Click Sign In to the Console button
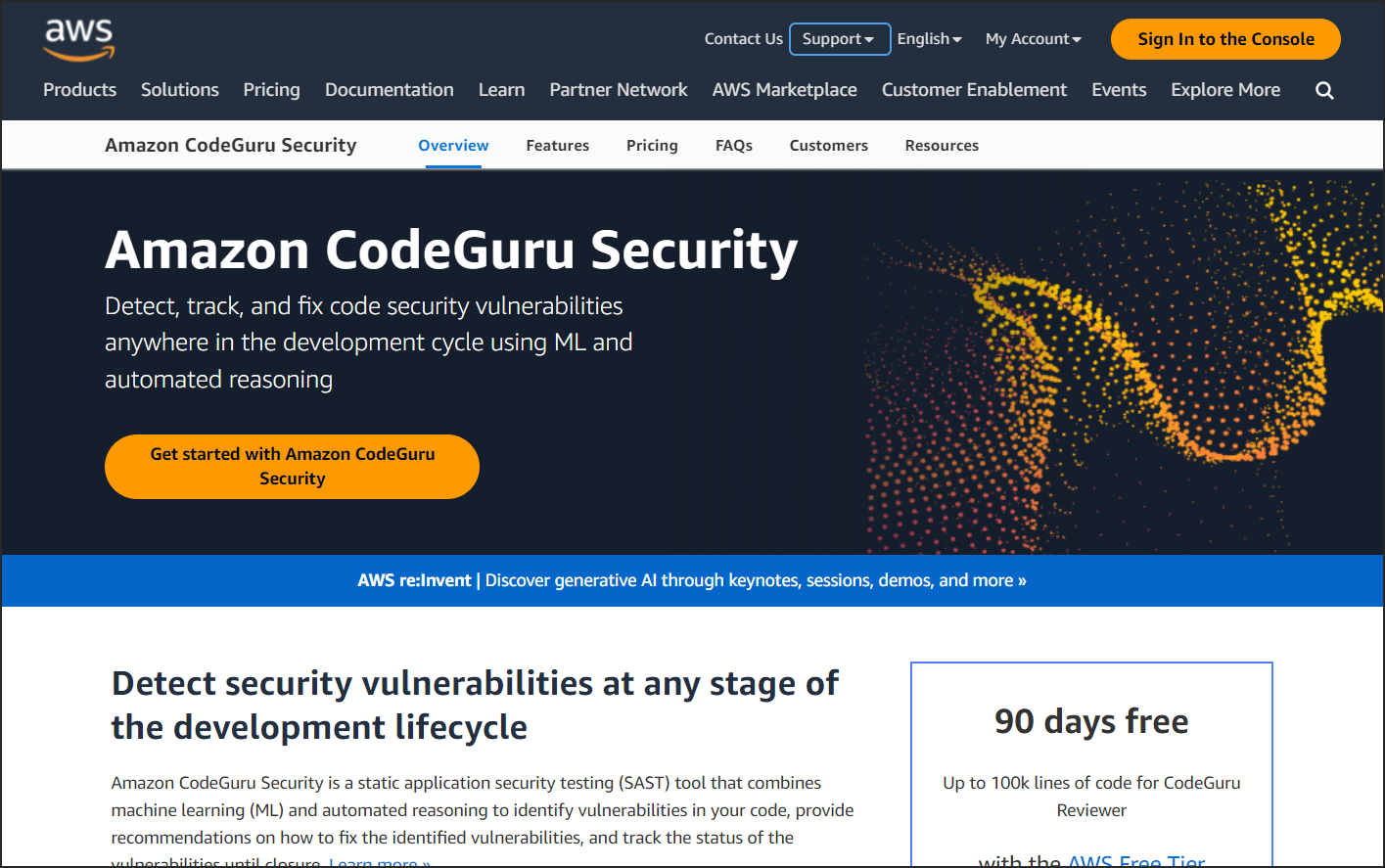This screenshot has width=1385, height=868. pos(1225,39)
